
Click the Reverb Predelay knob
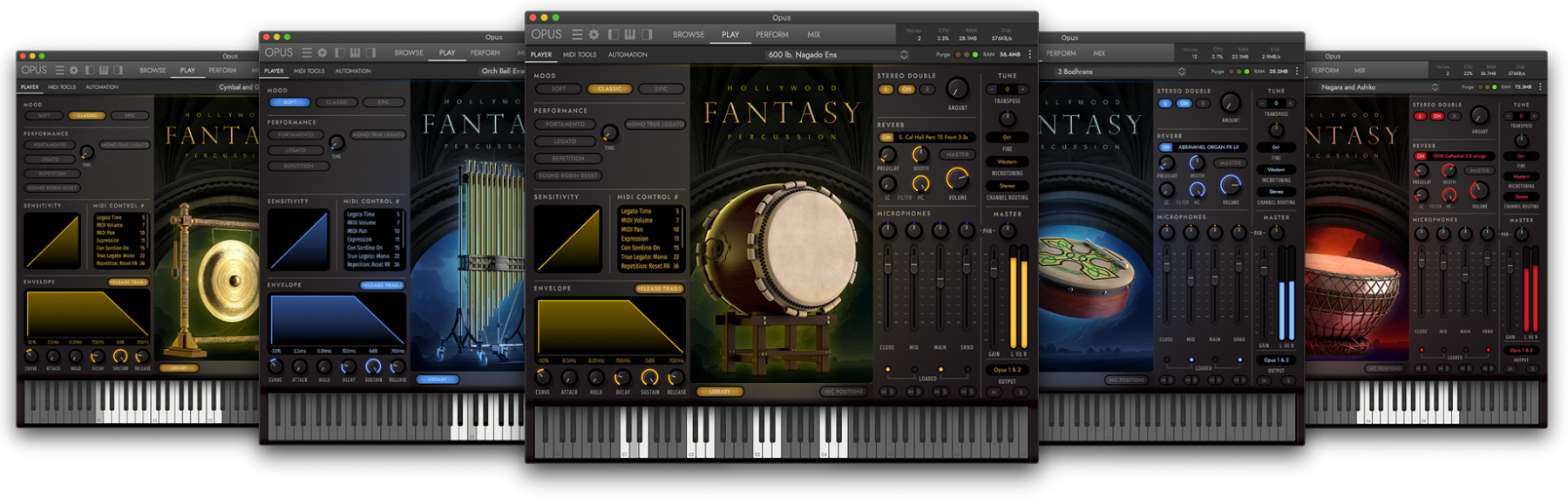[x=887, y=154]
